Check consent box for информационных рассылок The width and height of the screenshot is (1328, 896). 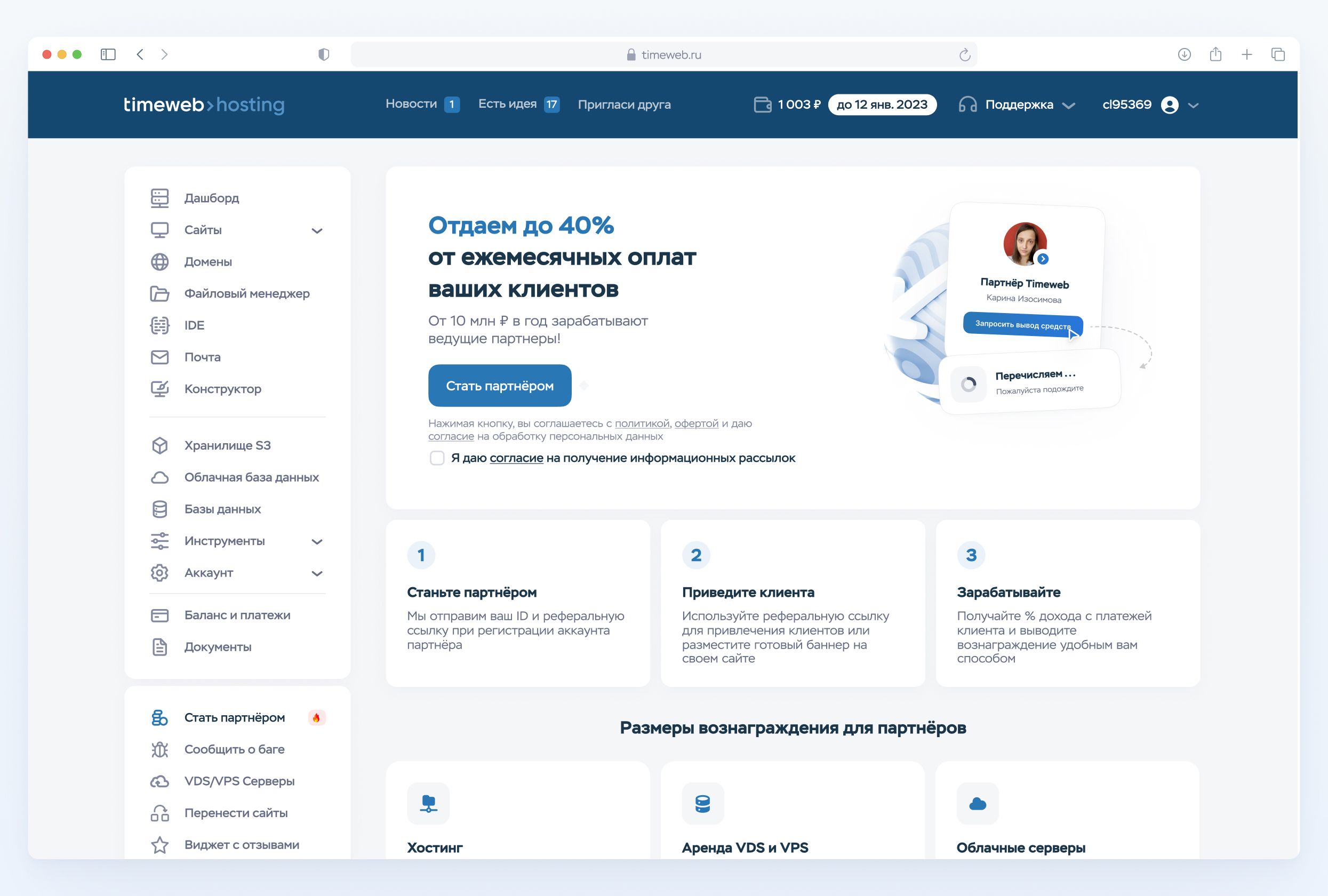(437, 458)
